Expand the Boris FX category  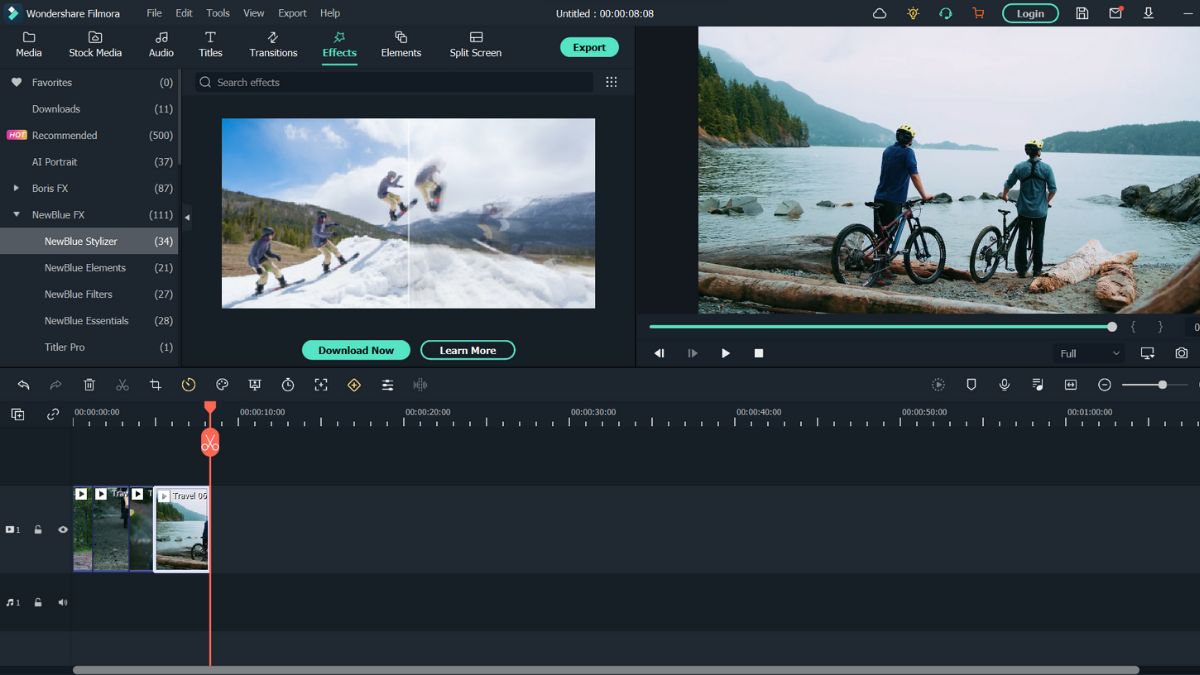pos(15,188)
